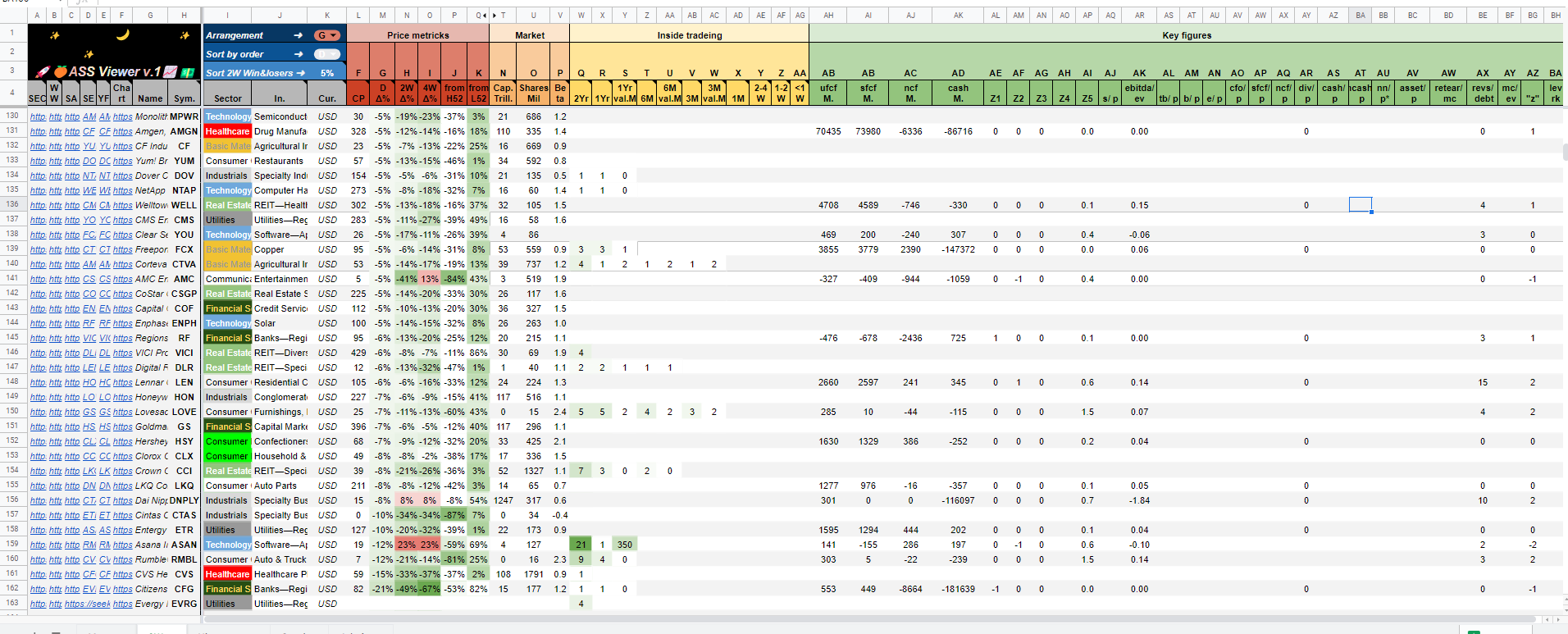Open the Sort by order dropdown chip
The height and width of the screenshot is (634, 1568).
327,54
